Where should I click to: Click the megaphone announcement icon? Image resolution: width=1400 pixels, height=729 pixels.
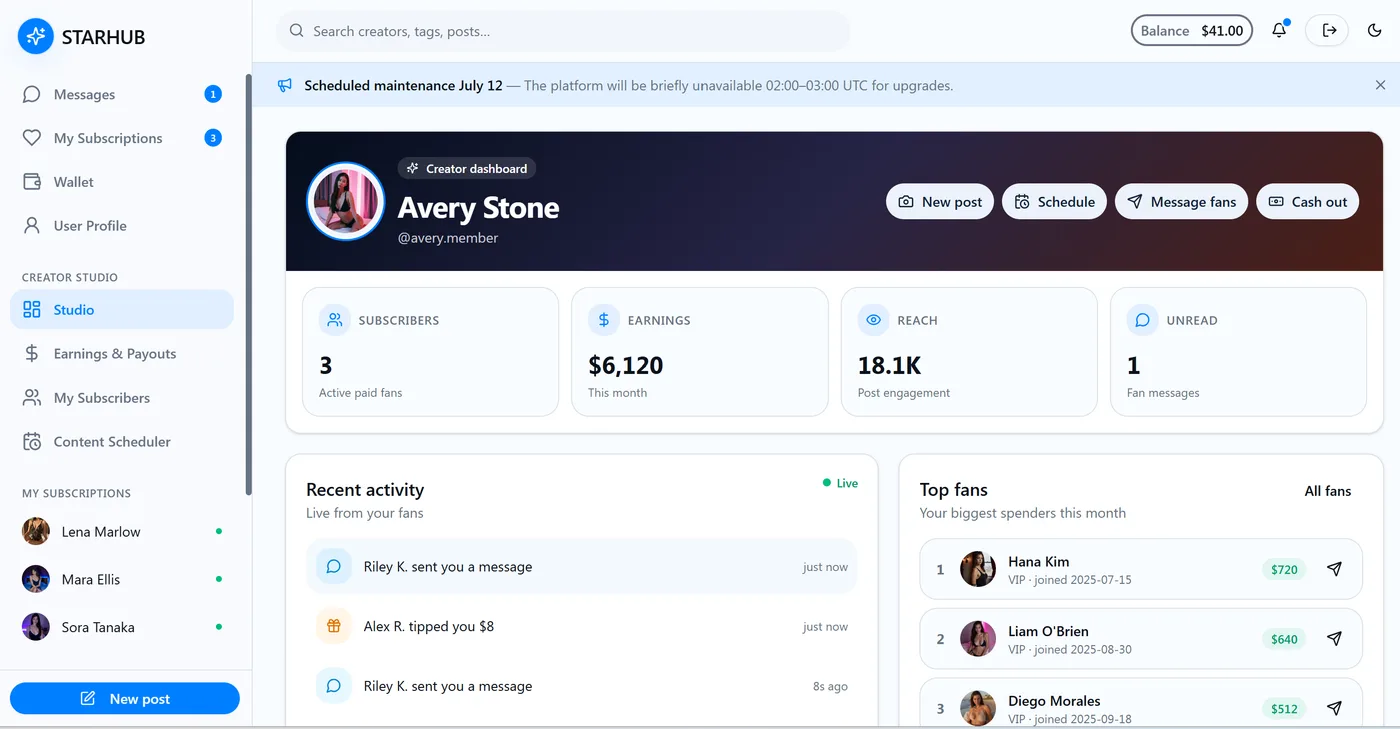click(x=285, y=85)
